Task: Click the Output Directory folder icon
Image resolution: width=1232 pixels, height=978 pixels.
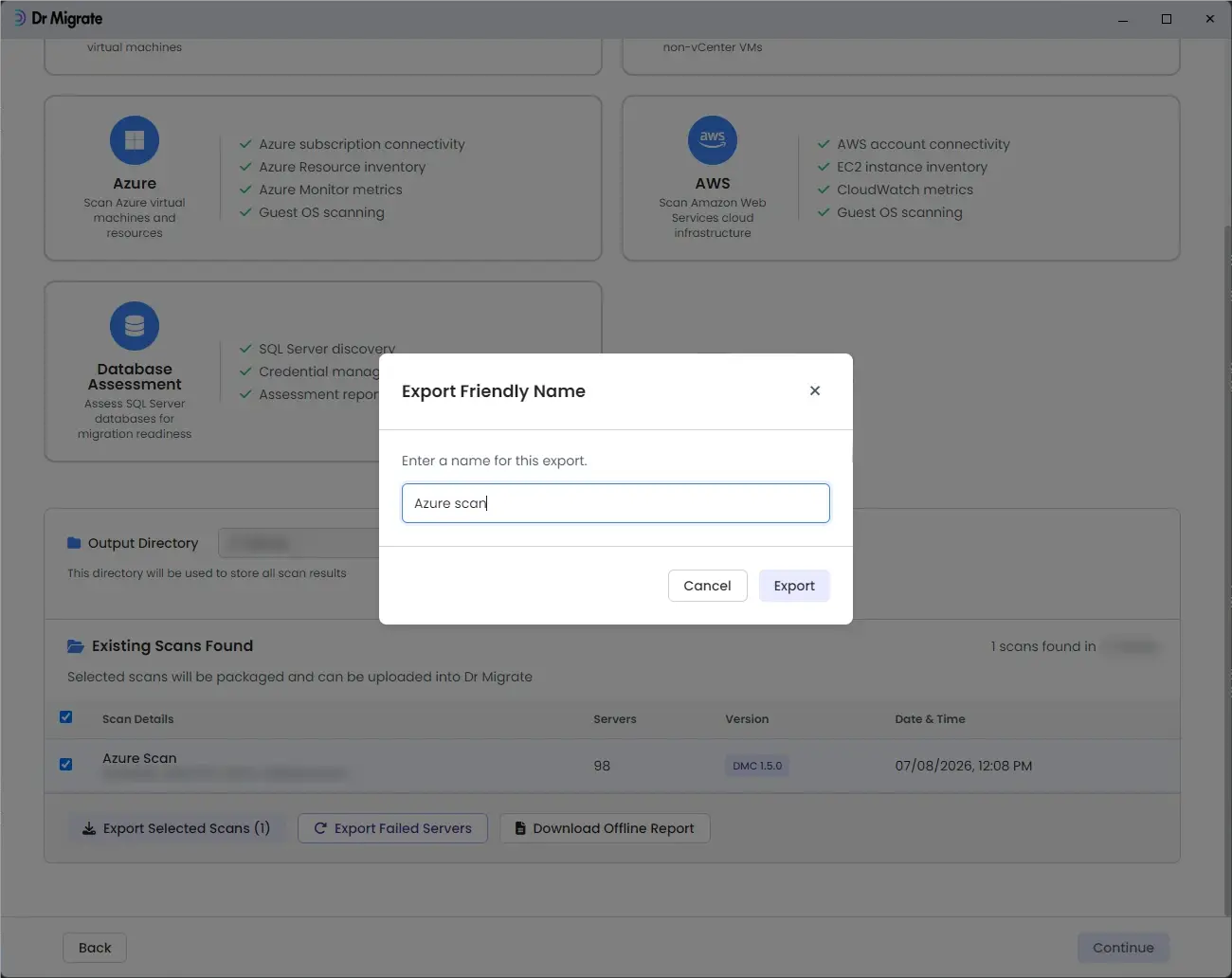Action: pyautogui.click(x=74, y=543)
